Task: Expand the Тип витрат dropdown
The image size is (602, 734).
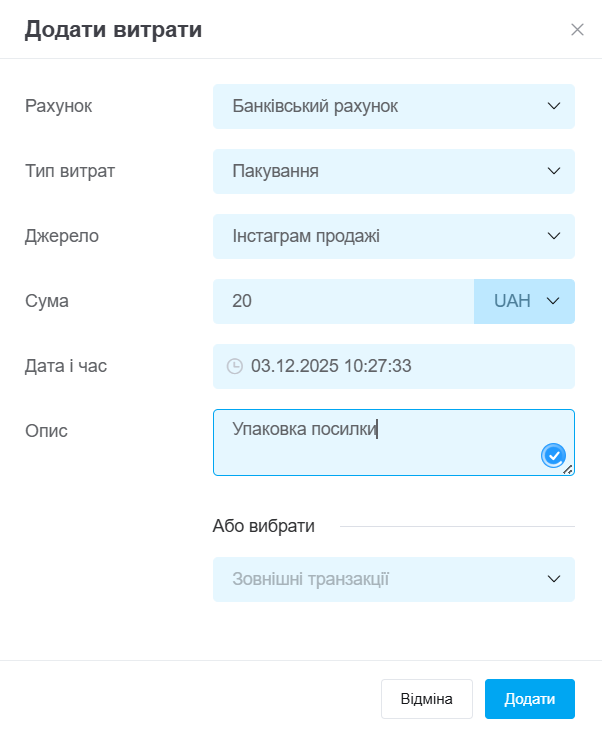Action: click(x=393, y=171)
